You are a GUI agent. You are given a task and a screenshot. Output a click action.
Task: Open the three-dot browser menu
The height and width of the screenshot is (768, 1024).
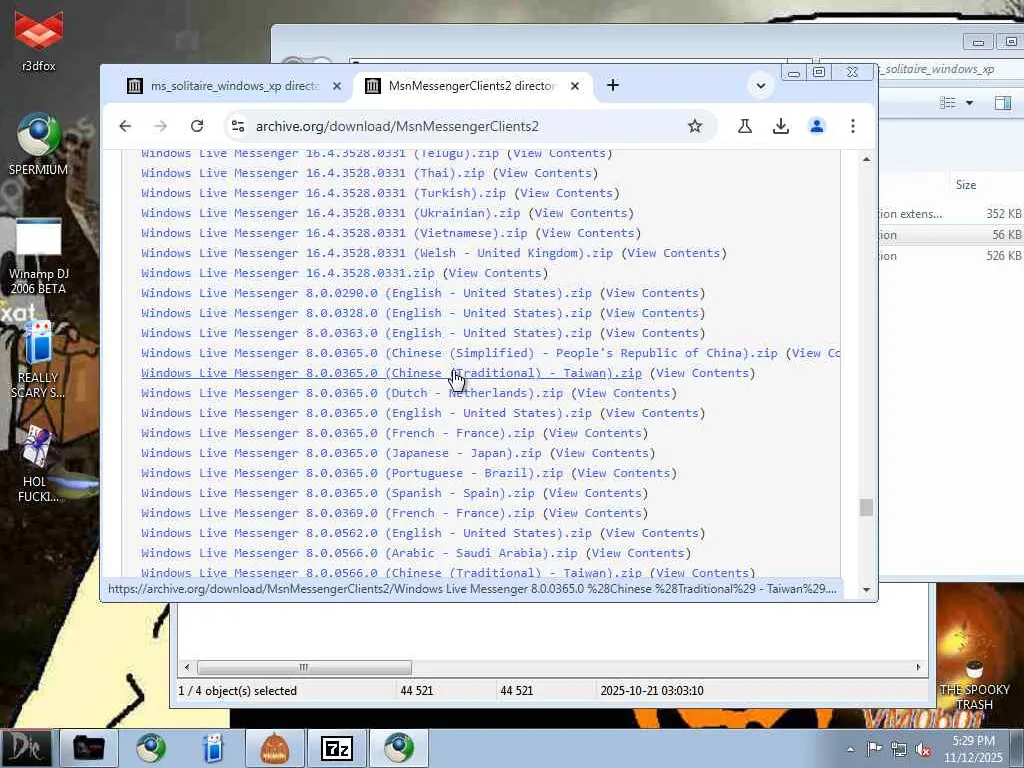[852, 126]
